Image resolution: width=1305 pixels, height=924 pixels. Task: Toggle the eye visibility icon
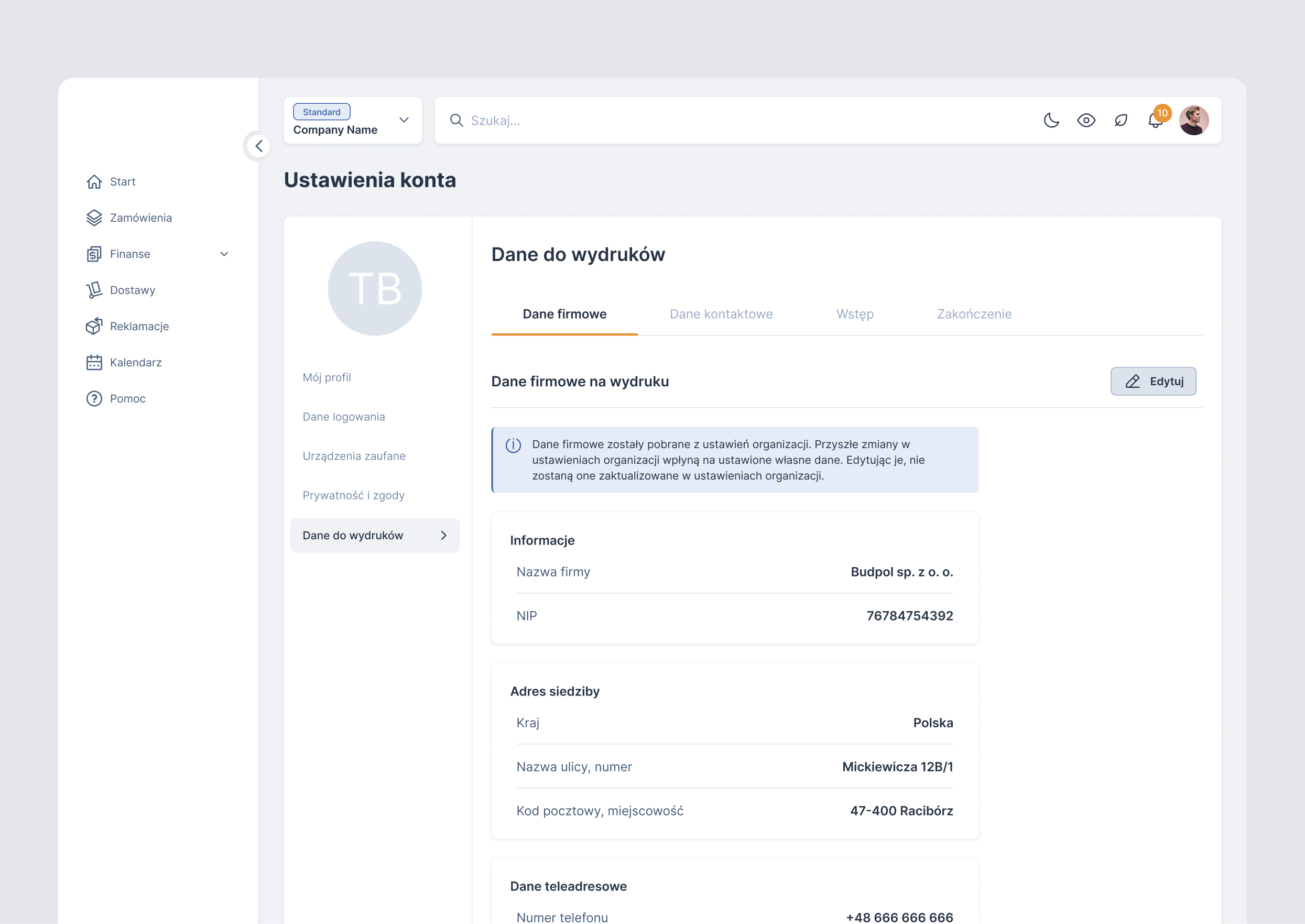(1086, 120)
